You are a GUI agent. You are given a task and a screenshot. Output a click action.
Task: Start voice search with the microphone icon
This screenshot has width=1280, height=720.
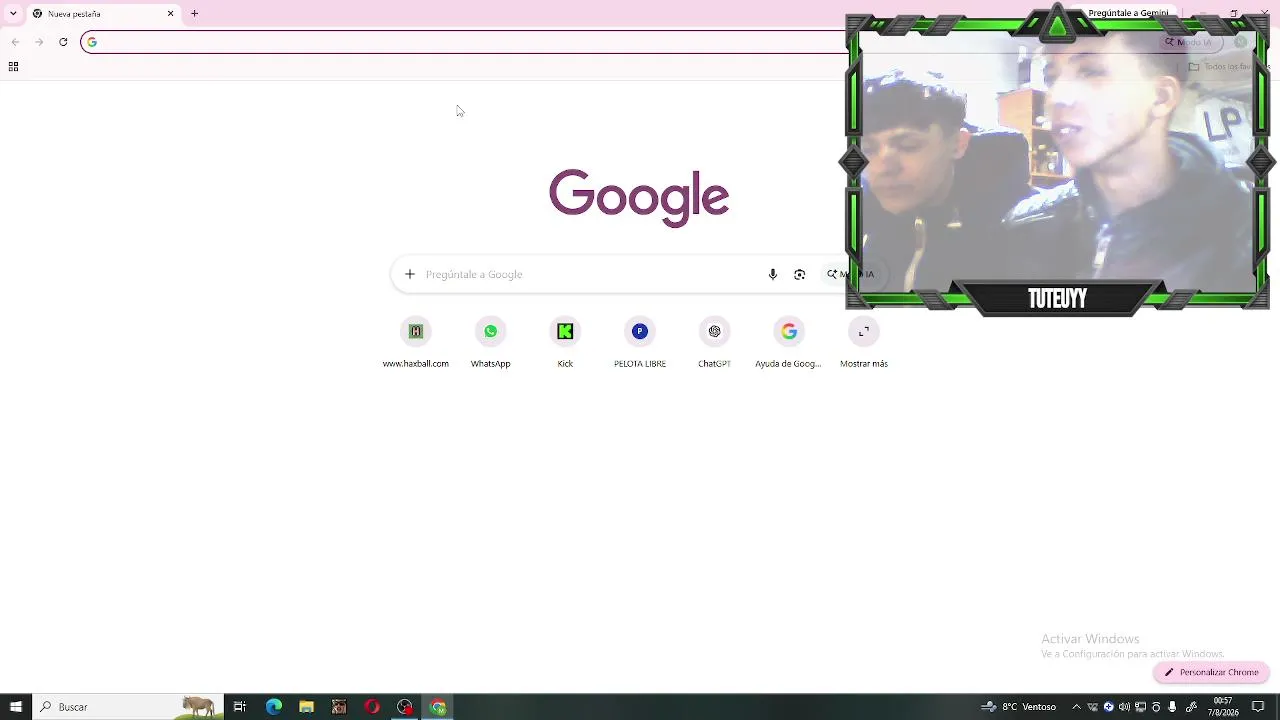pos(772,274)
